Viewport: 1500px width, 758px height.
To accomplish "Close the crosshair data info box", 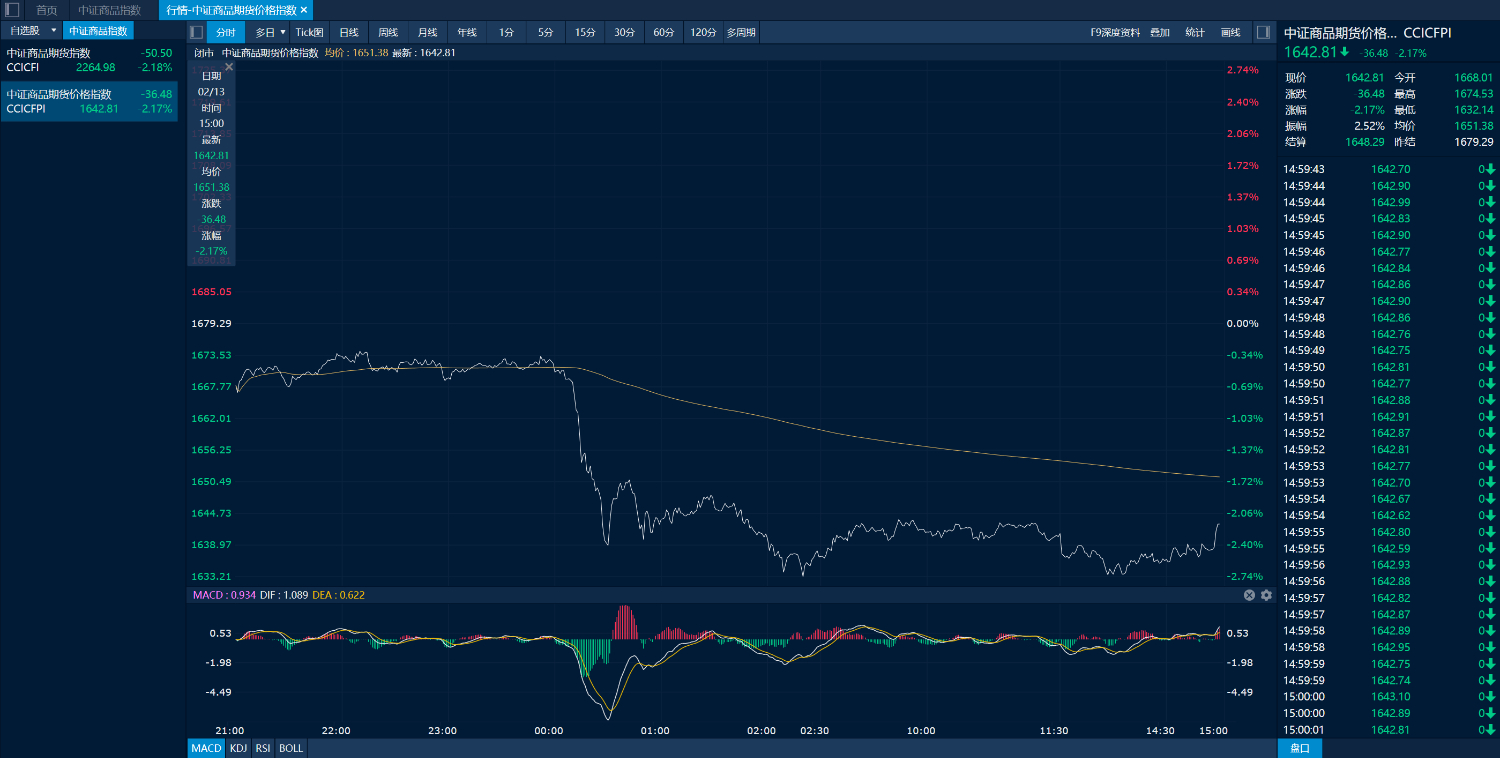I will [x=228, y=67].
